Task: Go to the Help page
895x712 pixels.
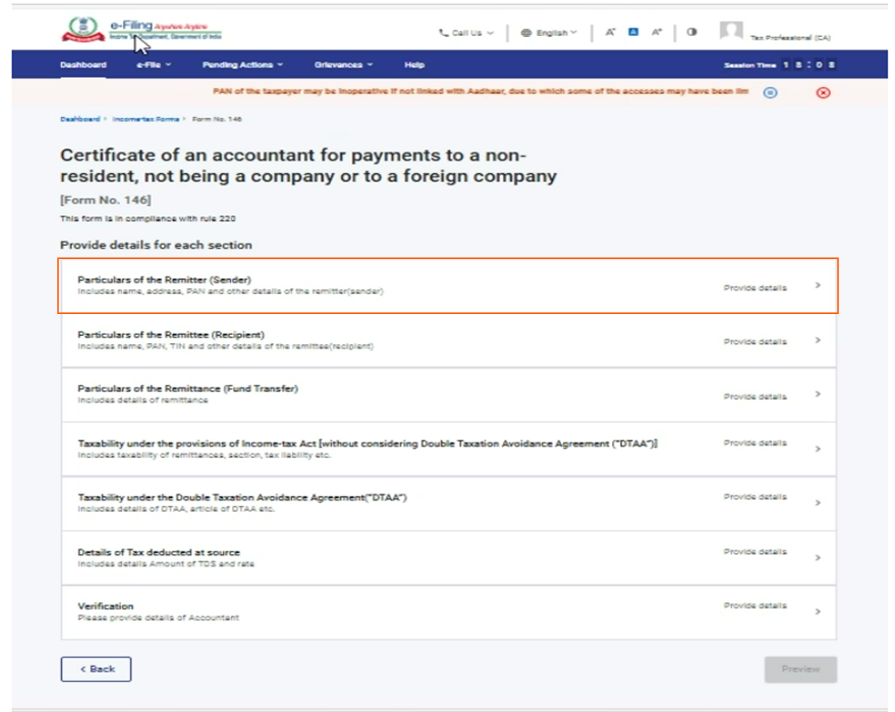Action: pyautogui.click(x=414, y=65)
